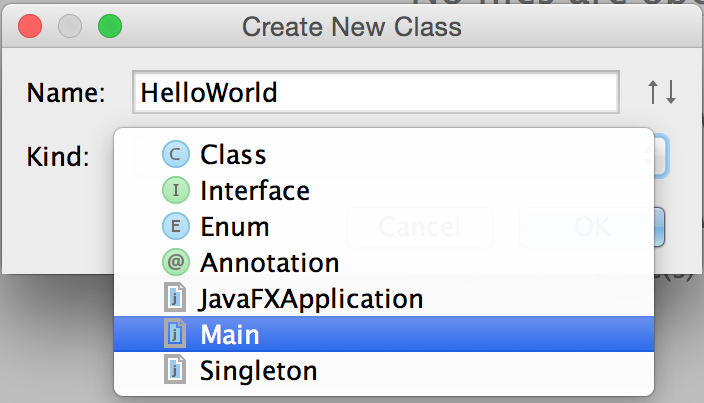Focus the Name field containing HelloWorld
Image resolution: width=704 pixels, height=403 pixels.
[x=376, y=92]
